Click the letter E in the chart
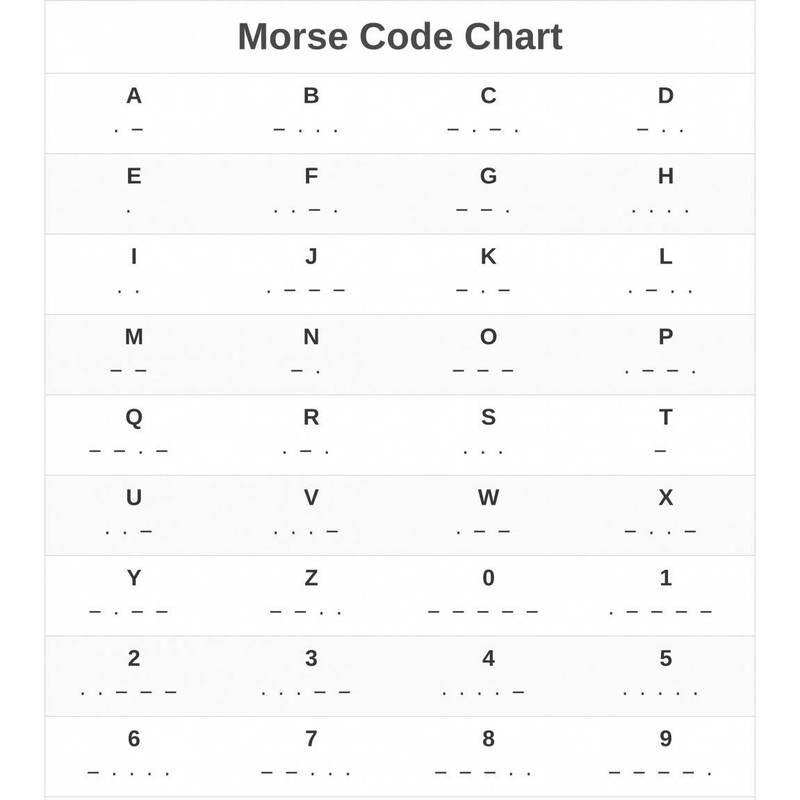 (x=134, y=177)
